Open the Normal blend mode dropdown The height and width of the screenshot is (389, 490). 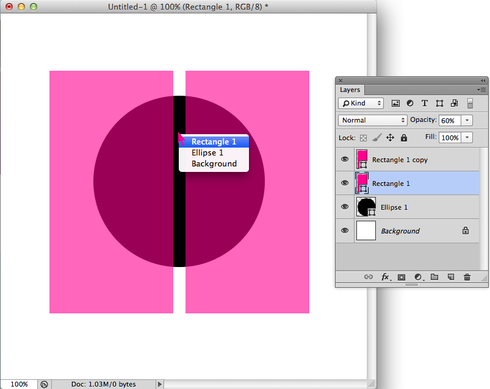(x=373, y=120)
